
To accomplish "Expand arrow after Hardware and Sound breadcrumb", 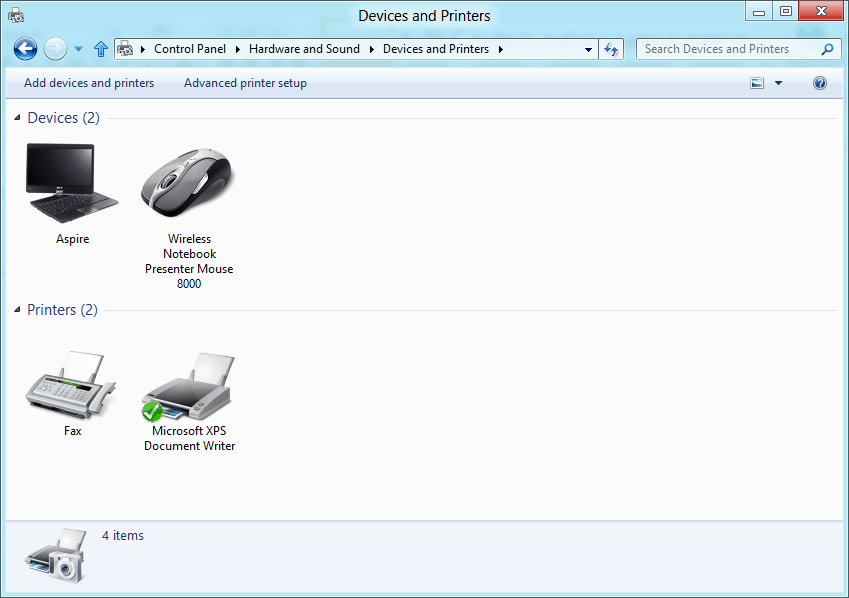I will (x=371, y=49).
